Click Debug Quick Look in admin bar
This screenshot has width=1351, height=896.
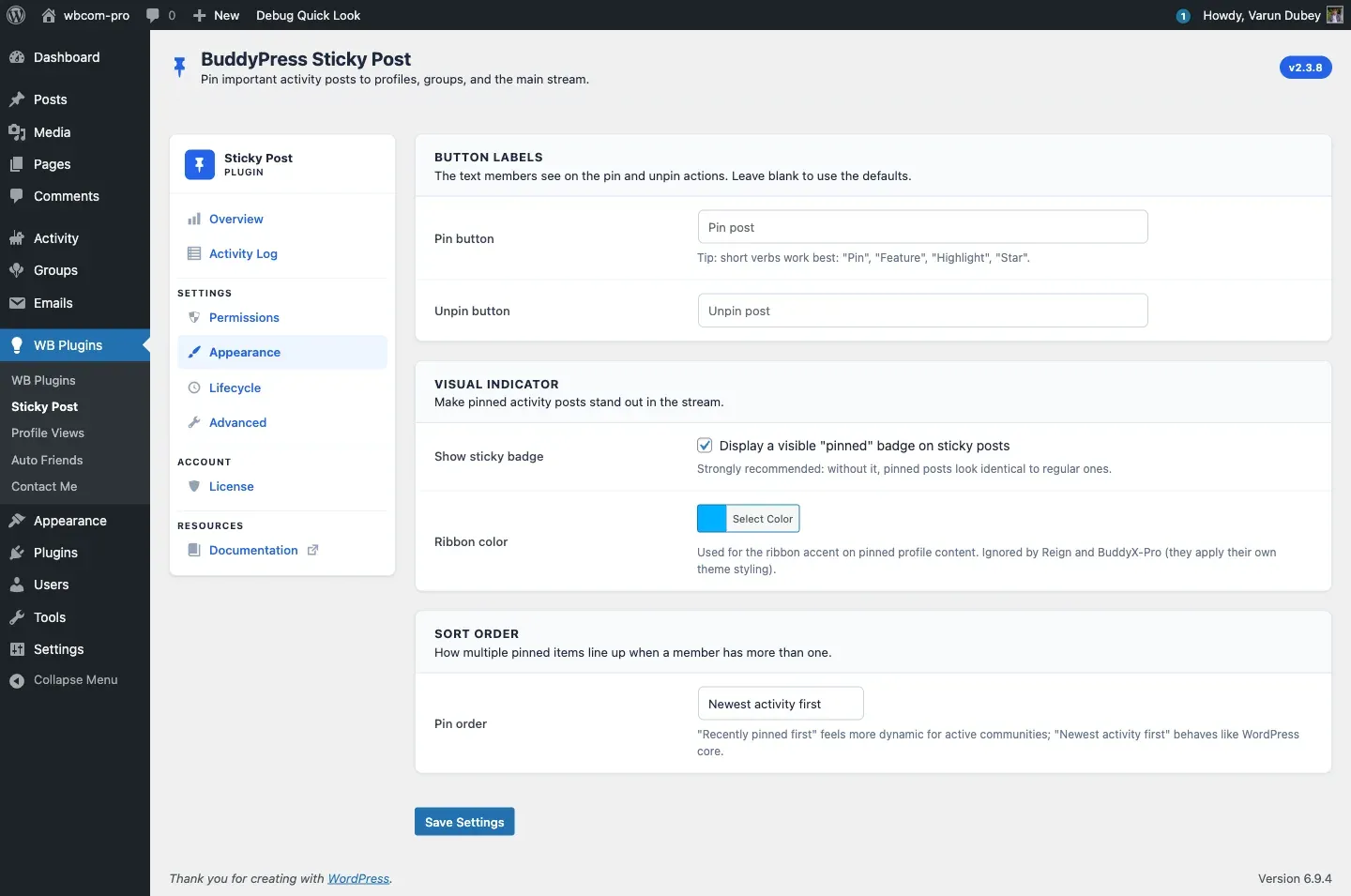click(308, 15)
